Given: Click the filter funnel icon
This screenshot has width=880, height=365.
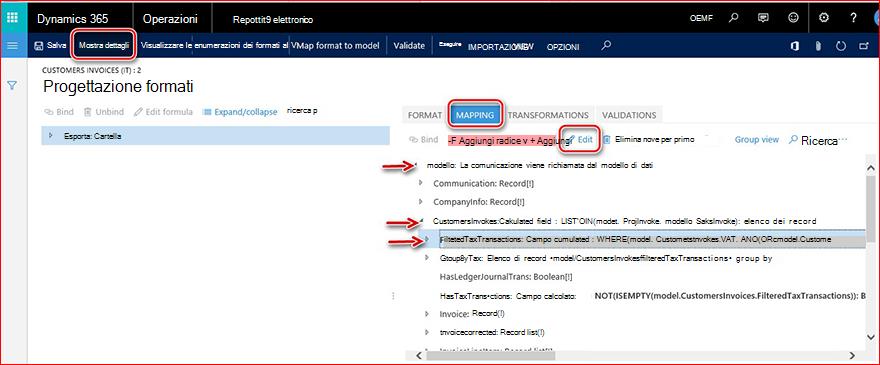Looking at the screenshot, I should [x=12, y=85].
